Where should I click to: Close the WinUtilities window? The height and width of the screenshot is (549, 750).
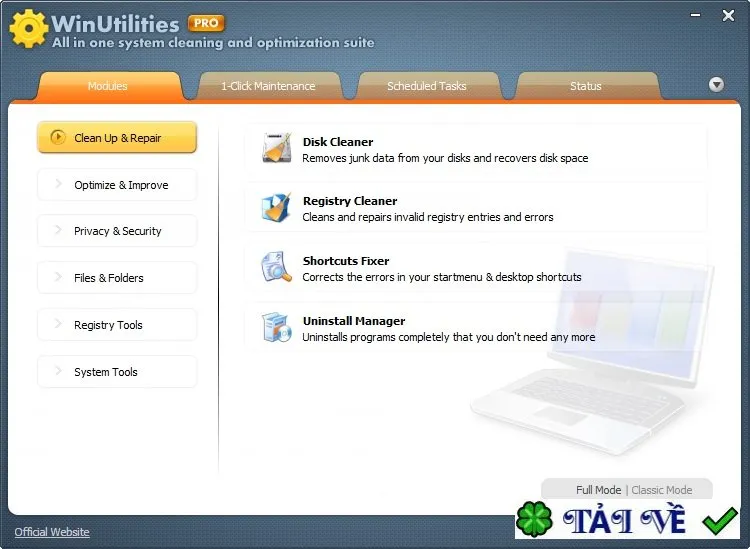pyautogui.click(x=728, y=15)
